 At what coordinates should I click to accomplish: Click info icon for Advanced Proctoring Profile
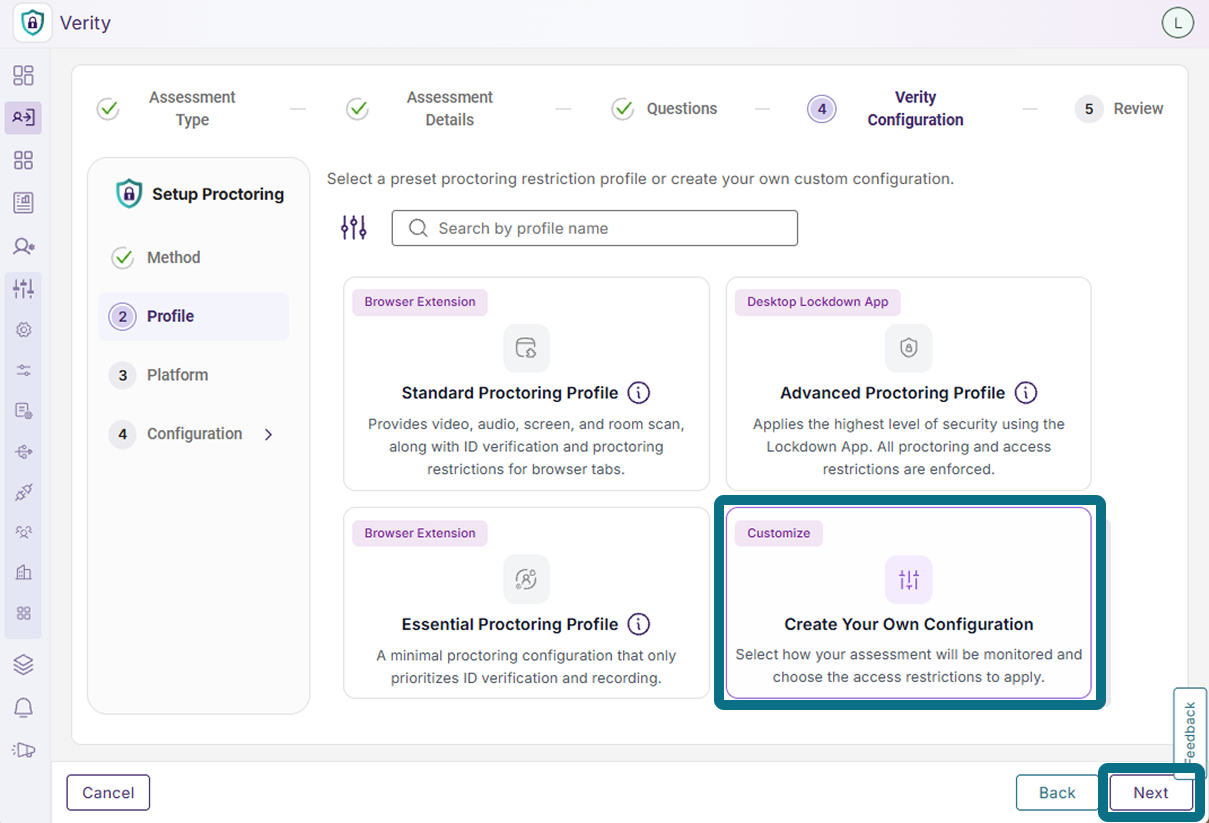click(x=1026, y=392)
